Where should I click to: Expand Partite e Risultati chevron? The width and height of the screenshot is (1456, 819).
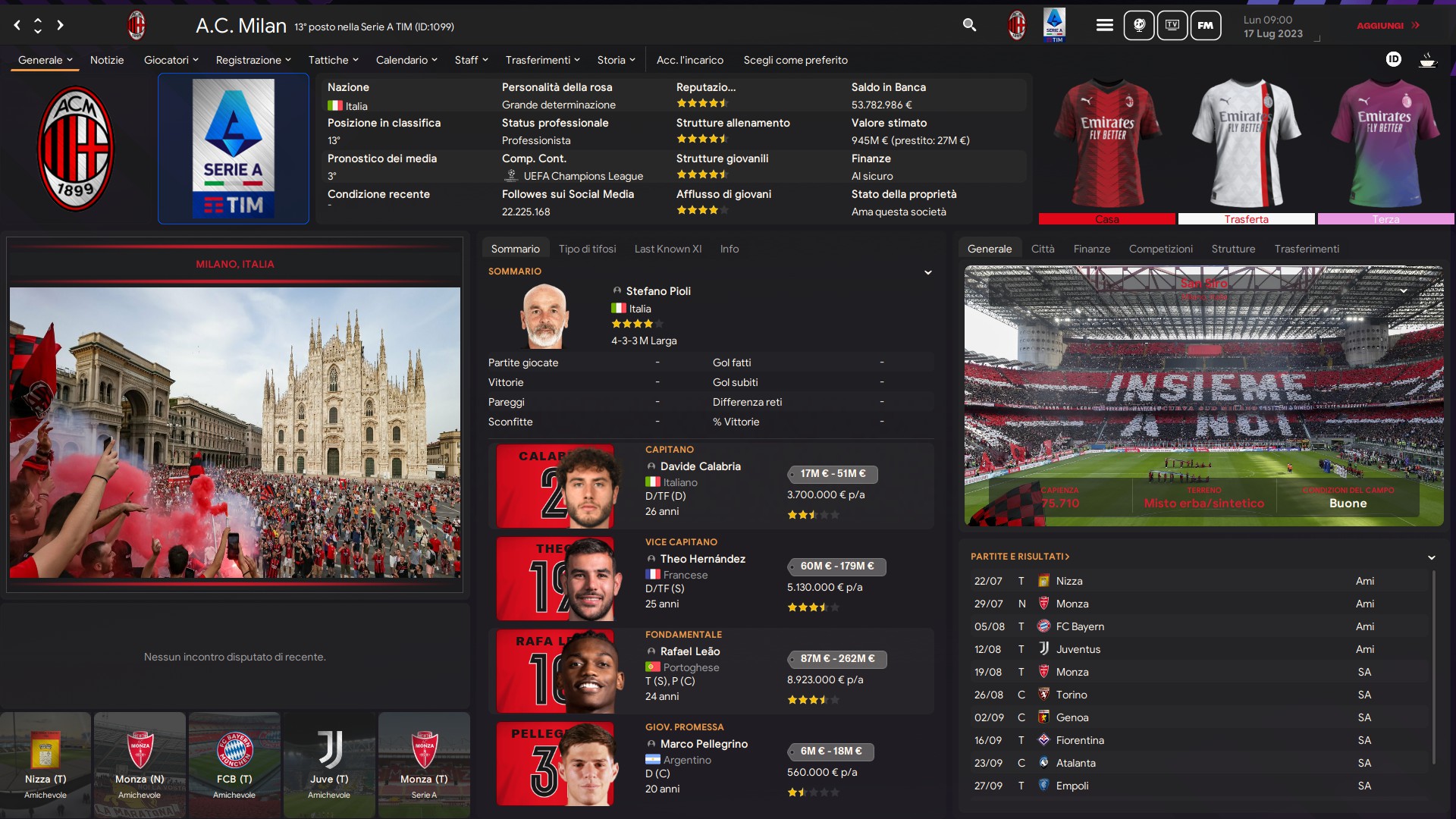click(1431, 557)
